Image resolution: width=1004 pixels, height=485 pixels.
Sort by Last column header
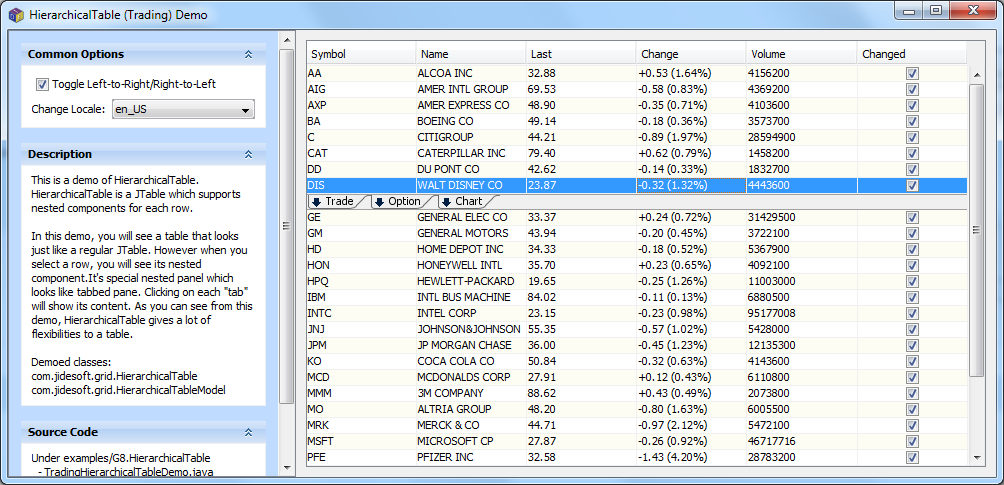pos(581,54)
